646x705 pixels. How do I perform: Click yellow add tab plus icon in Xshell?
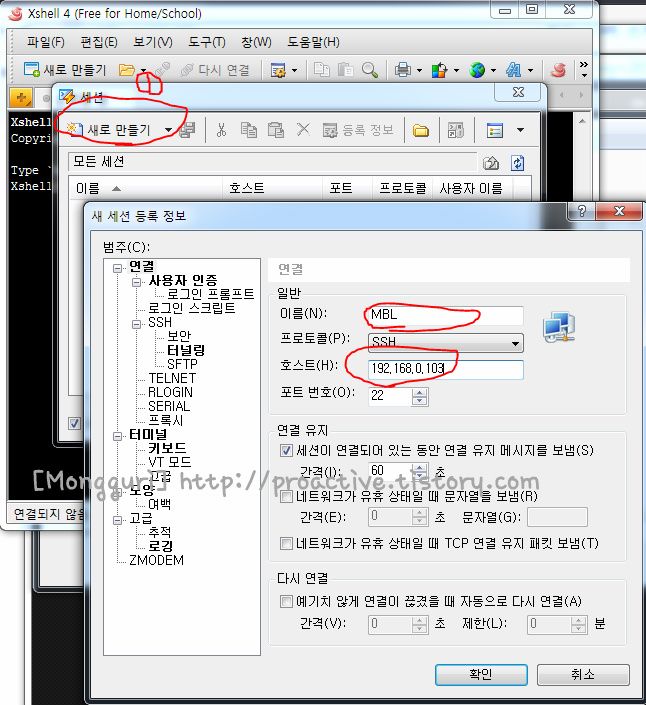click(x=21, y=97)
